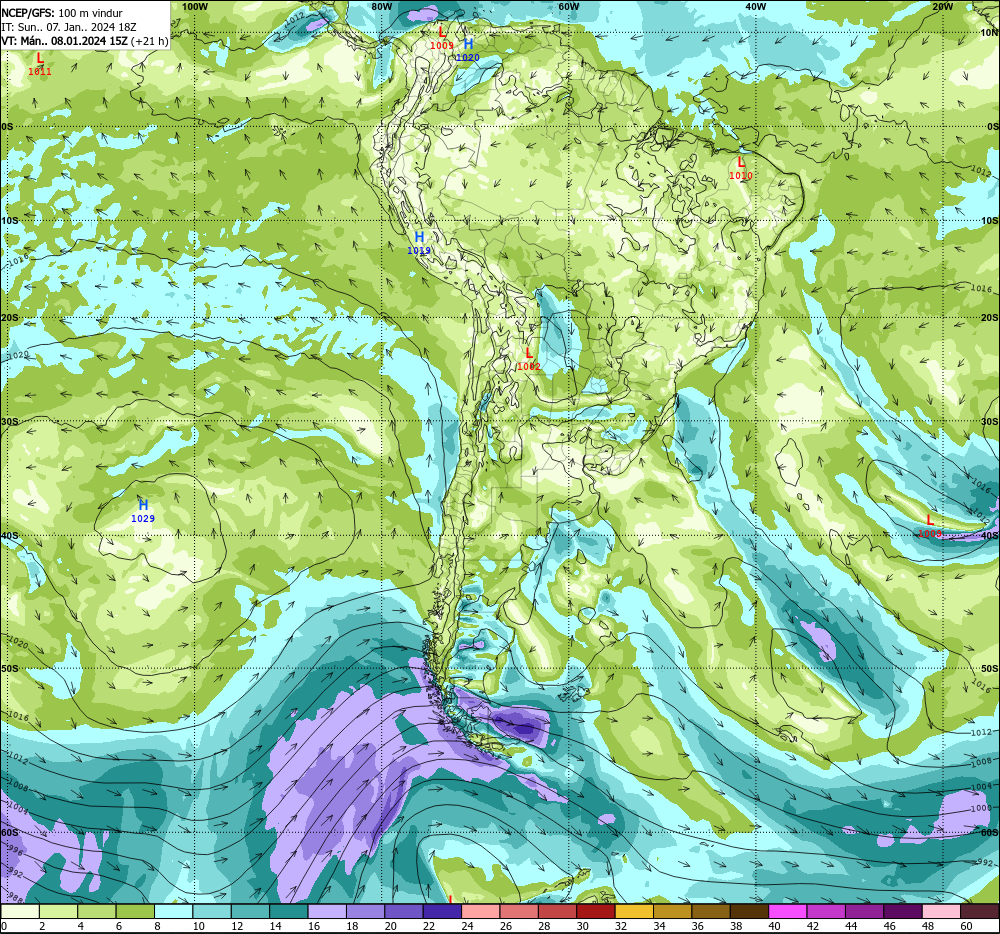Pick the 24–26 pink legend swatch

click(x=480, y=912)
